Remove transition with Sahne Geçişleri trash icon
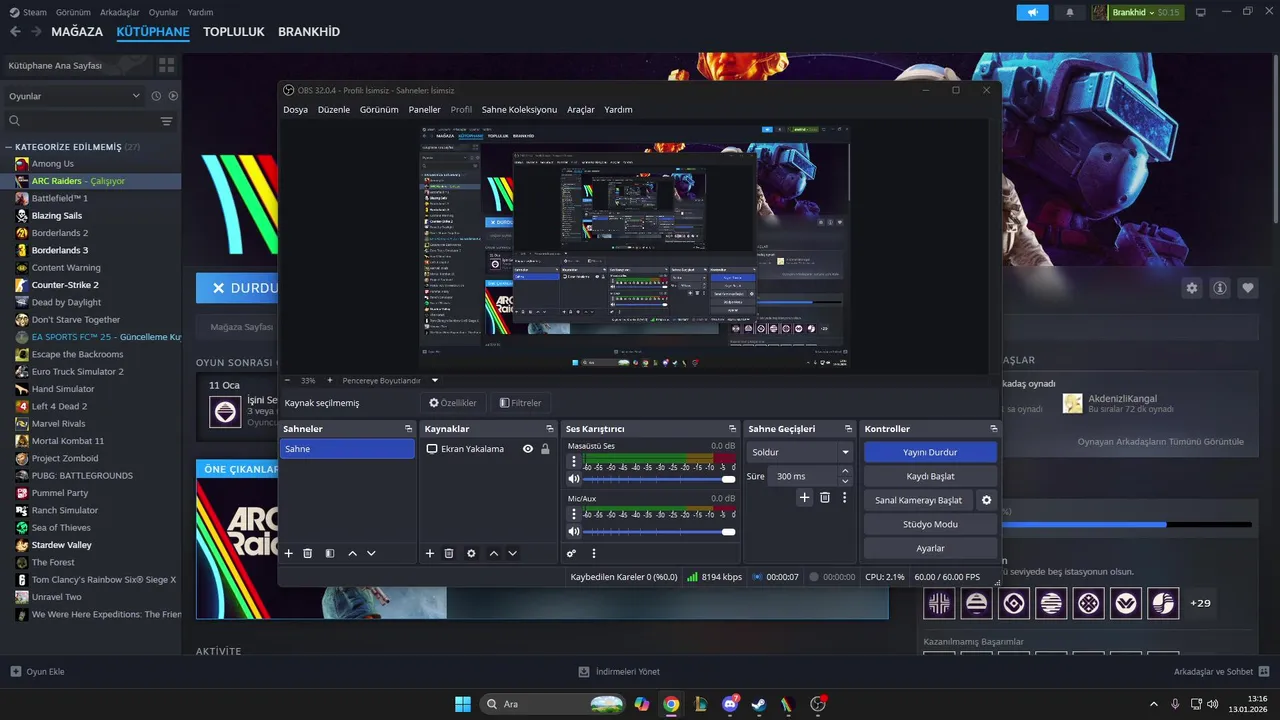Image resolution: width=1280 pixels, height=720 pixels. 825,497
